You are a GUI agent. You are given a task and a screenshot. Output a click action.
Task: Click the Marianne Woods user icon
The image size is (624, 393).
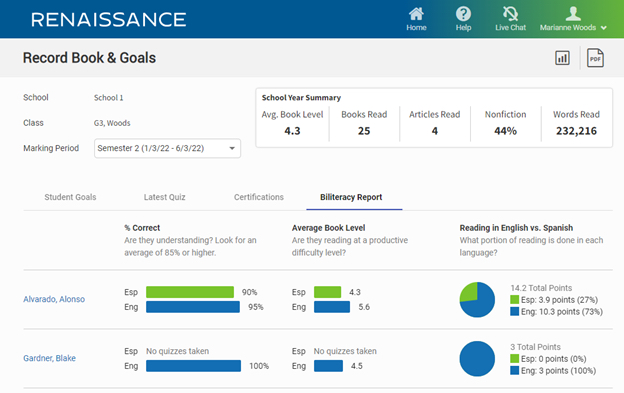click(573, 14)
